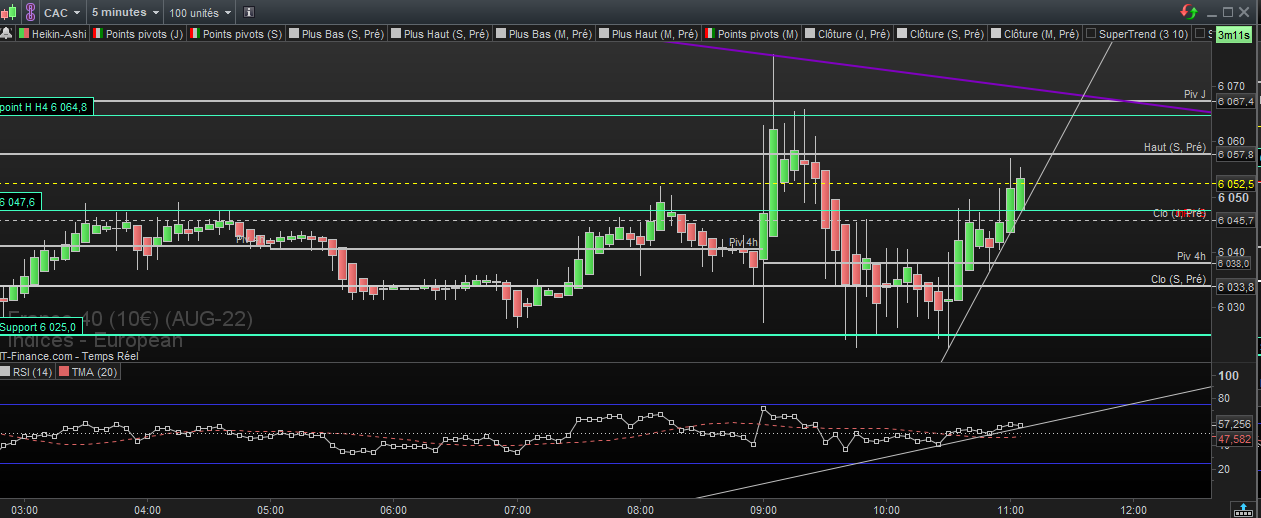This screenshot has width=1261, height=518.
Task: Click the 6 033,8 price axis tag
Action: tap(1234, 286)
